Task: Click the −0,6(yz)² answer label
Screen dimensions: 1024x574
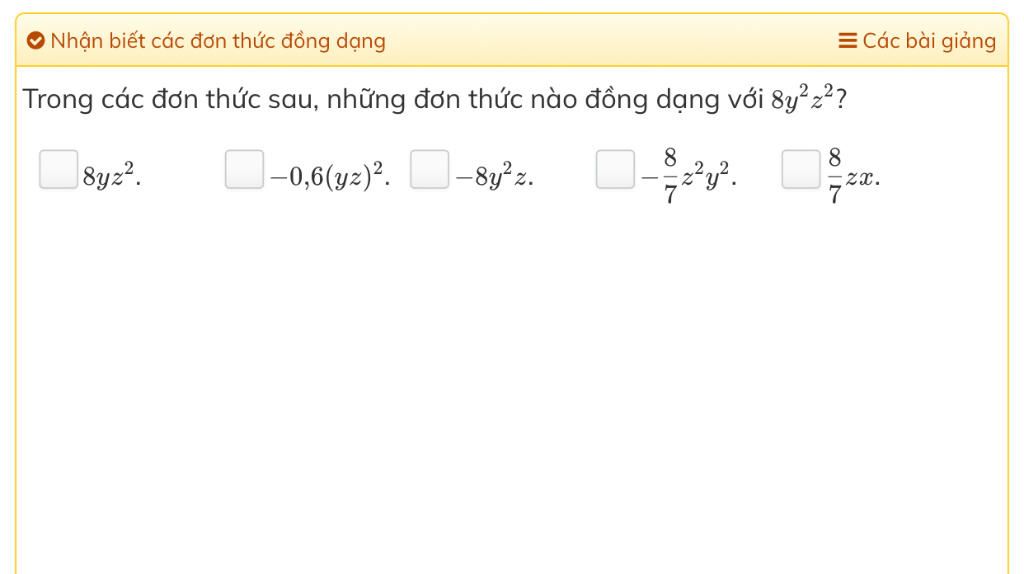Action: coord(330,176)
